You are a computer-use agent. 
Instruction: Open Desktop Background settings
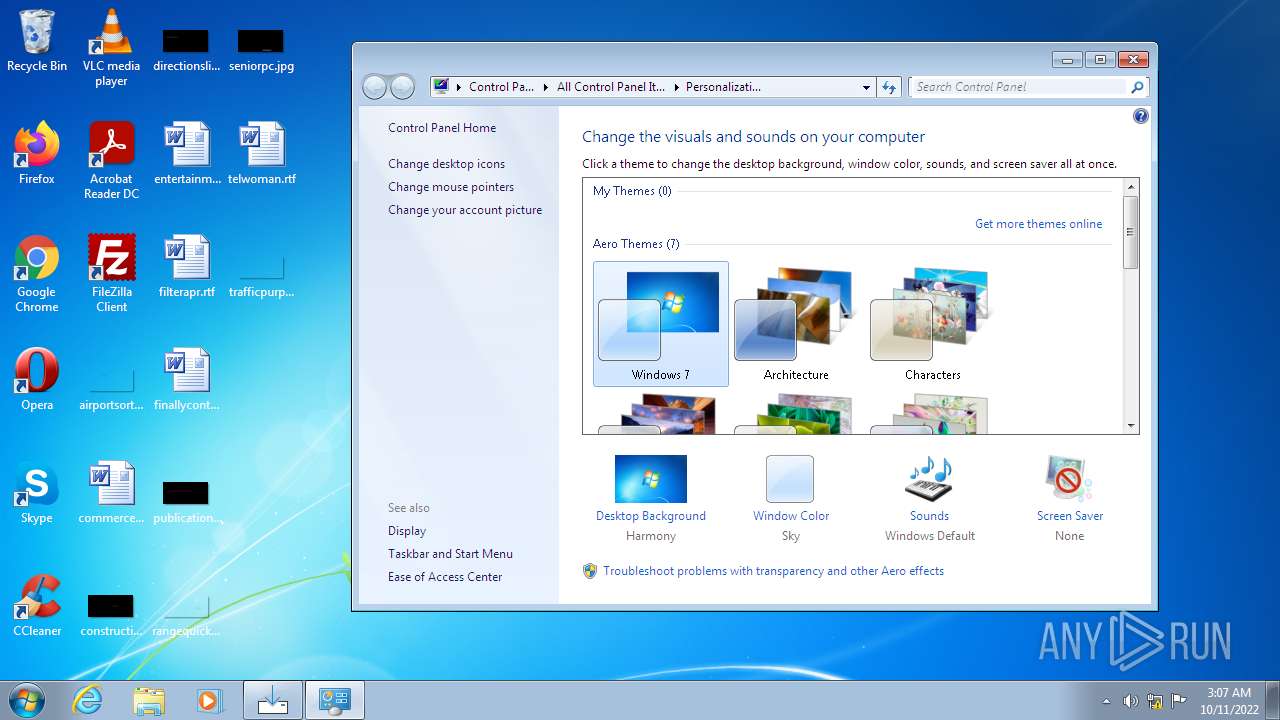[x=651, y=497]
